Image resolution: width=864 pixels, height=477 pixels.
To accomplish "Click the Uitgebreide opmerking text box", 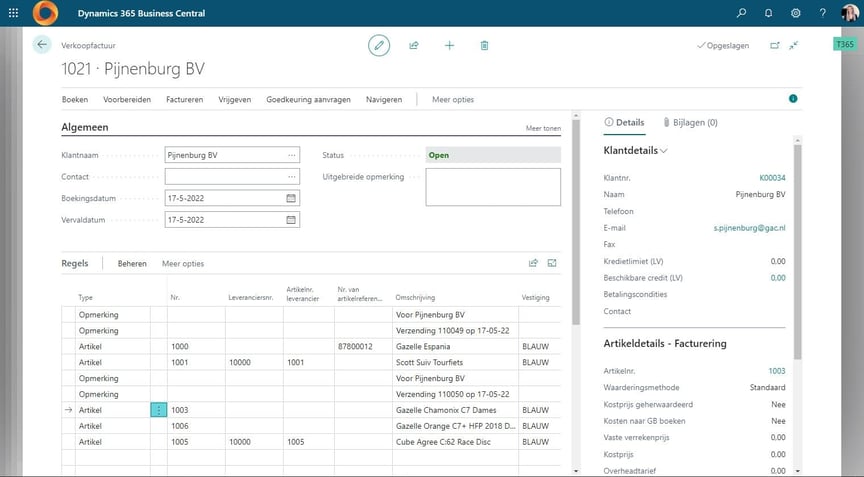I will coord(493,187).
